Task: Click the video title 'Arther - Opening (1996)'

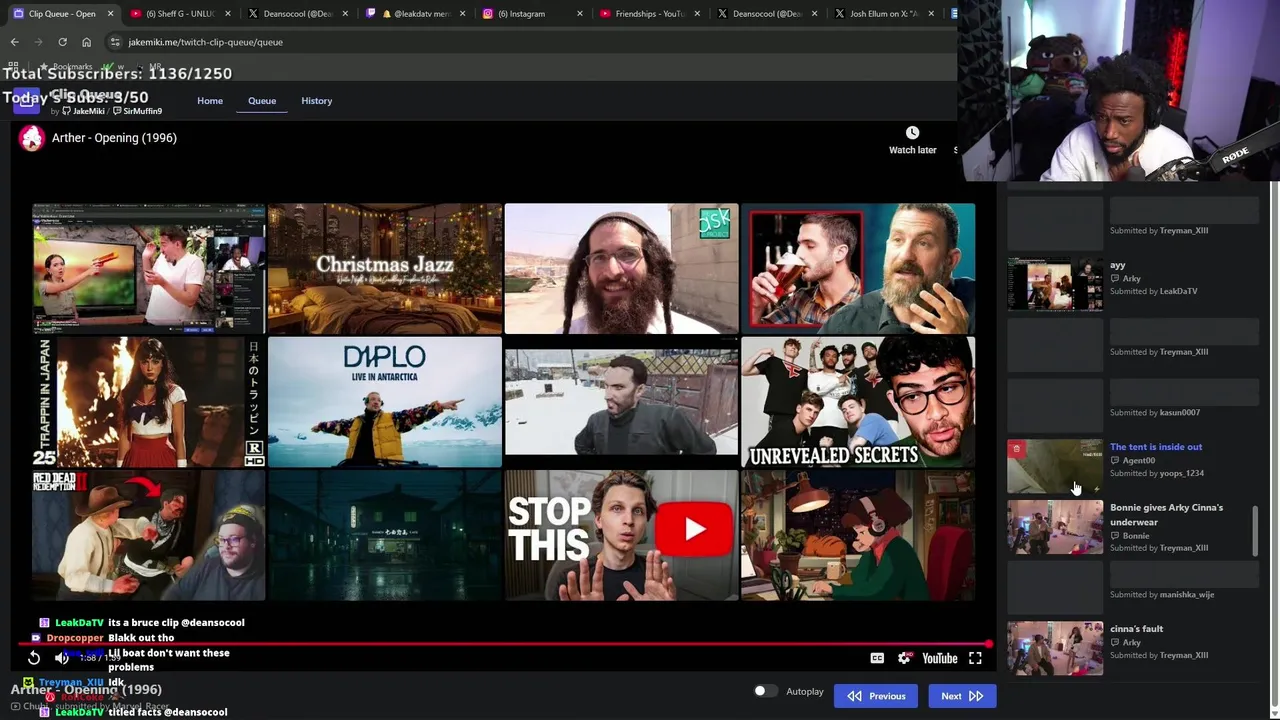Action: click(114, 138)
